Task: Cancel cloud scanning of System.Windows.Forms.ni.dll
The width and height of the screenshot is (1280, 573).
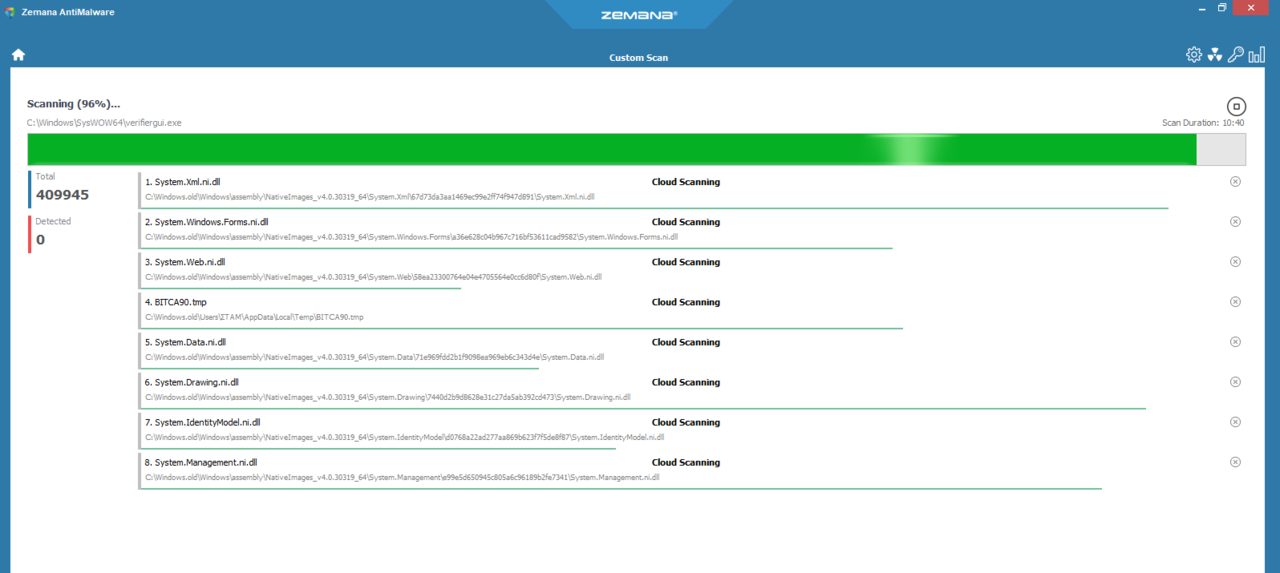Action: click(x=1235, y=222)
